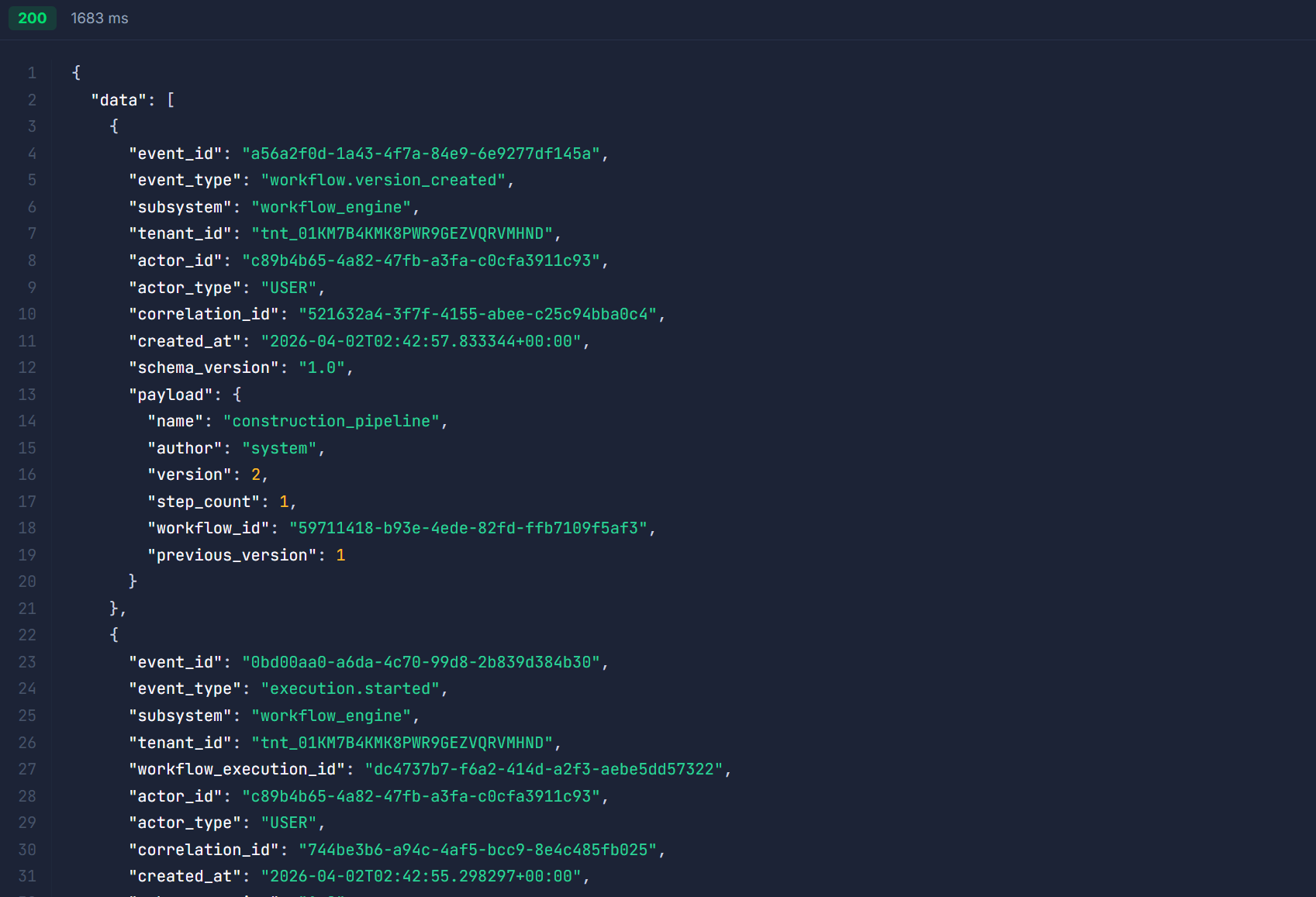Click the actor_id value on line 8
Viewport: 1316px width, 897px height.
(421, 260)
